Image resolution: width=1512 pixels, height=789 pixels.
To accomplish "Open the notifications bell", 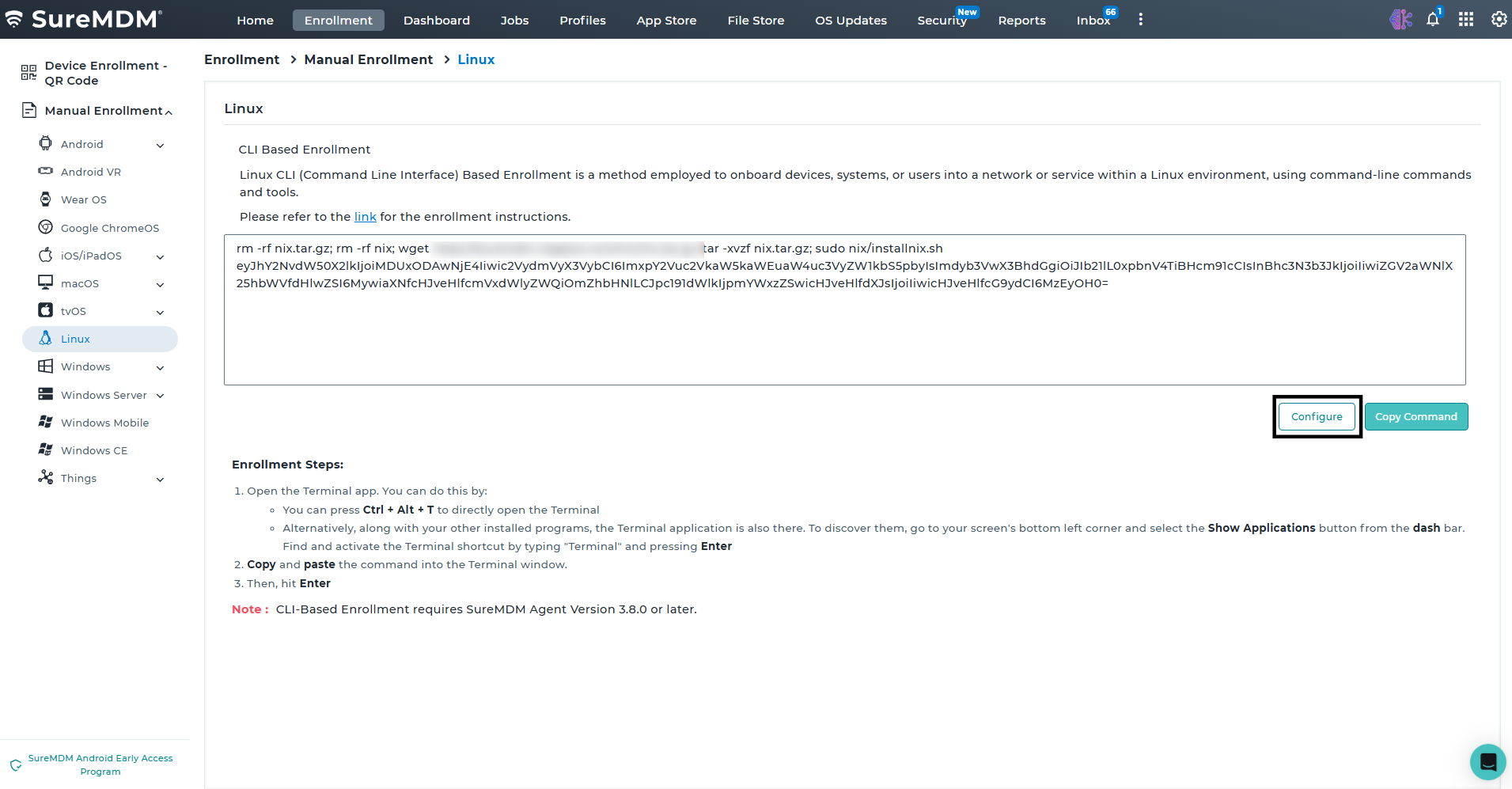I will point(1433,19).
